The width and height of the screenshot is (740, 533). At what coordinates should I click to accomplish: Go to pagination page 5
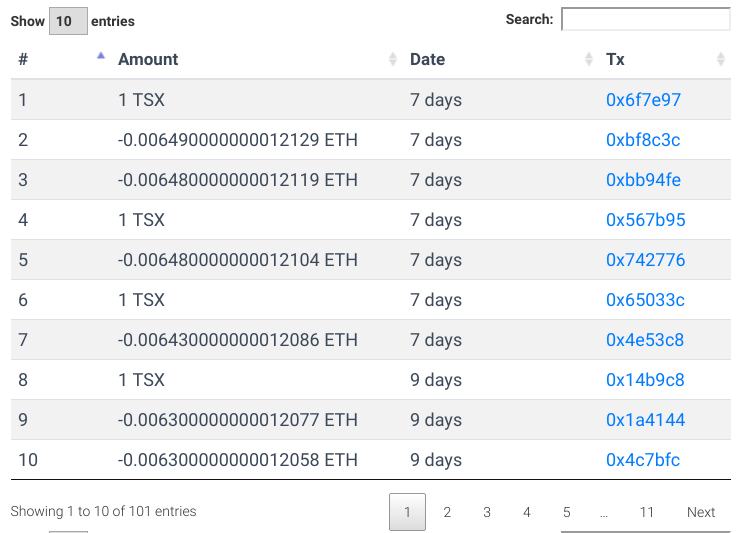click(567, 512)
